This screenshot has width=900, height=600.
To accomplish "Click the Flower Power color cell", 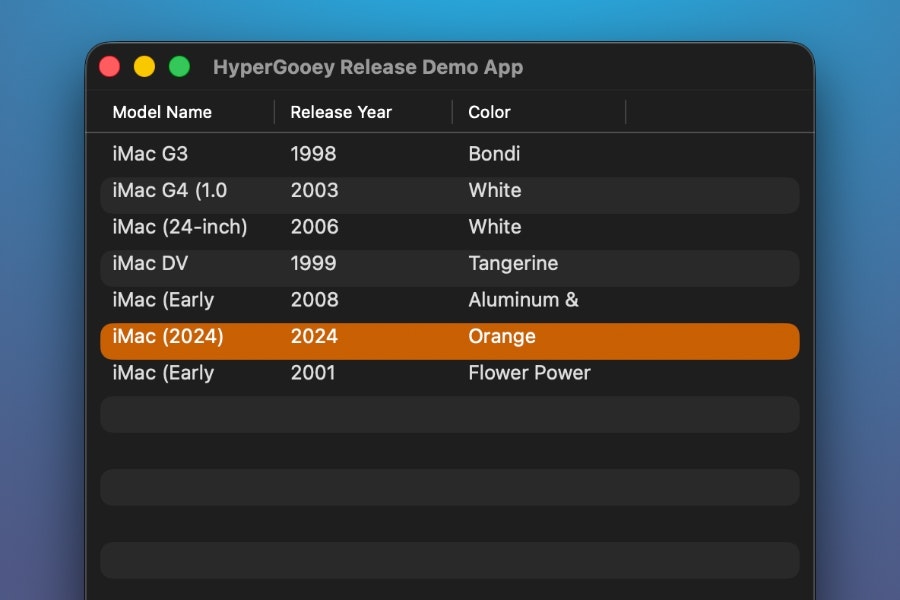I will (x=529, y=373).
